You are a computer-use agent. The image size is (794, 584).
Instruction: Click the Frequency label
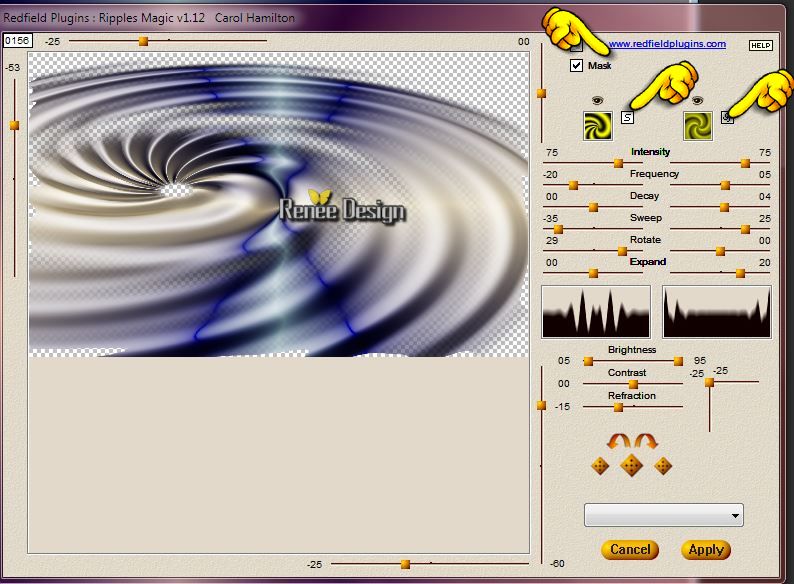654,174
